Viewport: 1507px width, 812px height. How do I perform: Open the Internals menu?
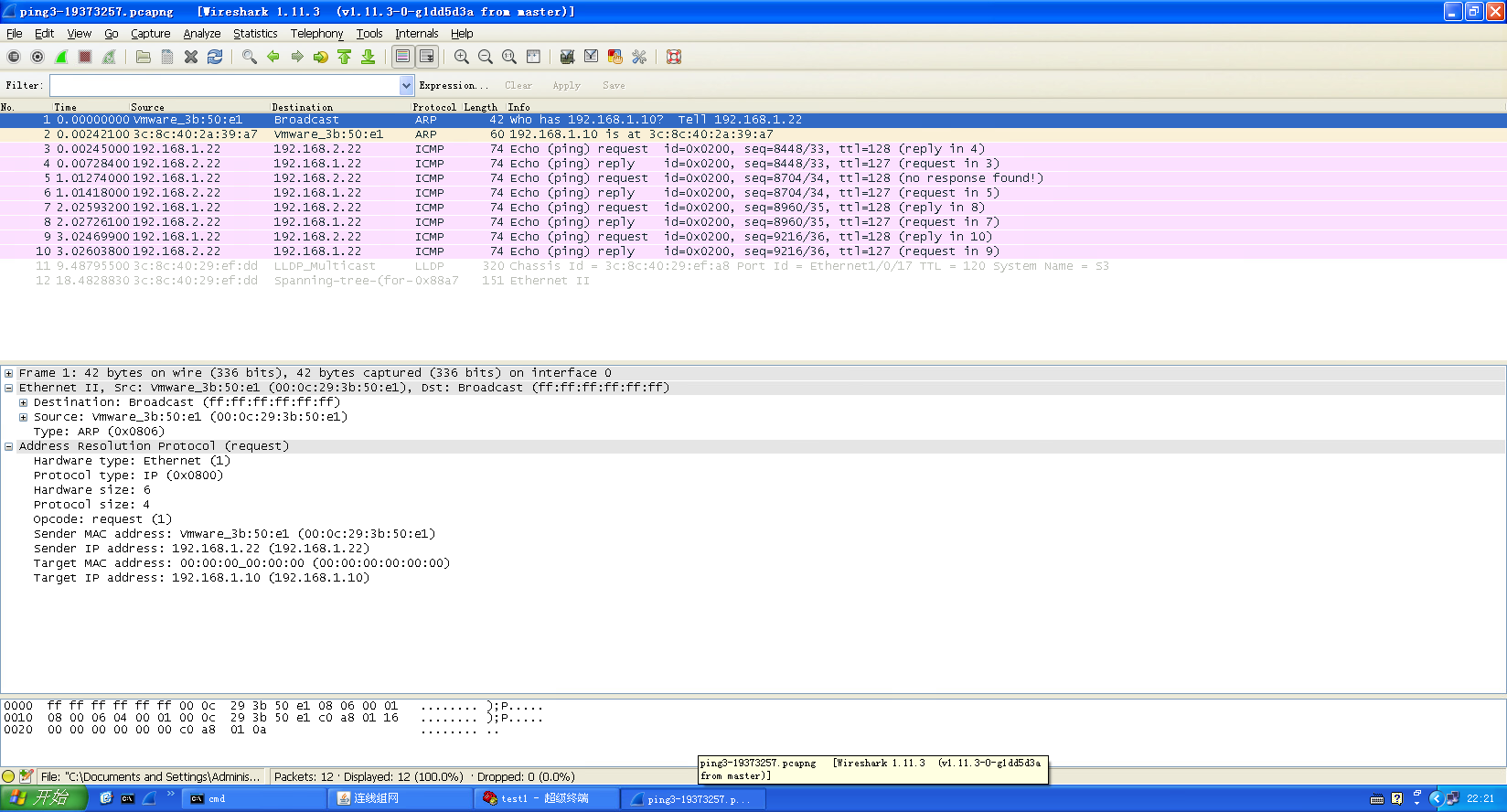pyautogui.click(x=417, y=33)
